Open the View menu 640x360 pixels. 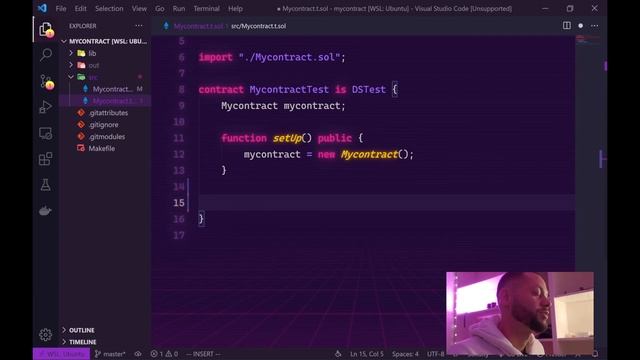pyautogui.click(x=139, y=9)
